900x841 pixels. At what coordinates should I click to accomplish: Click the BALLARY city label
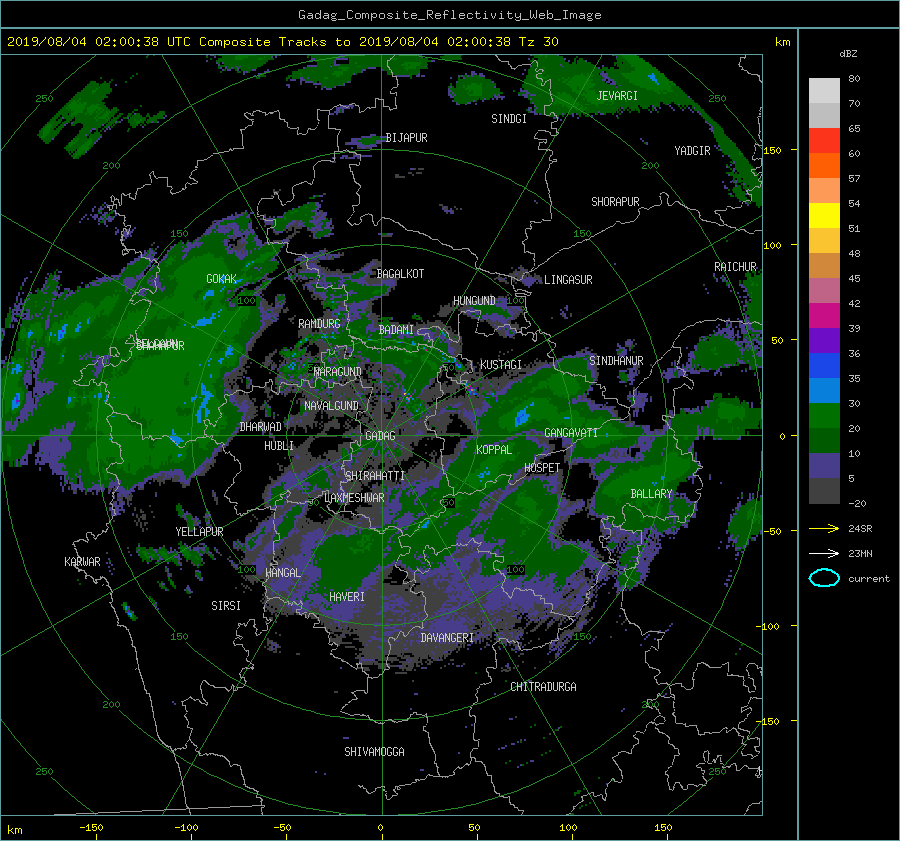tap(651, 494)
